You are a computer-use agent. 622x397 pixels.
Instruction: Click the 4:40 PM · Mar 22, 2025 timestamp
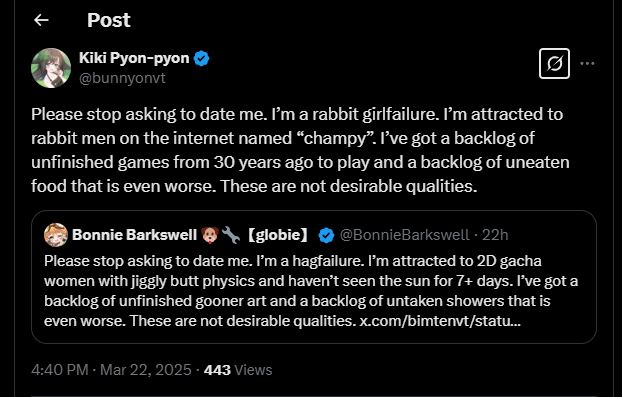[x=111, y=370]
